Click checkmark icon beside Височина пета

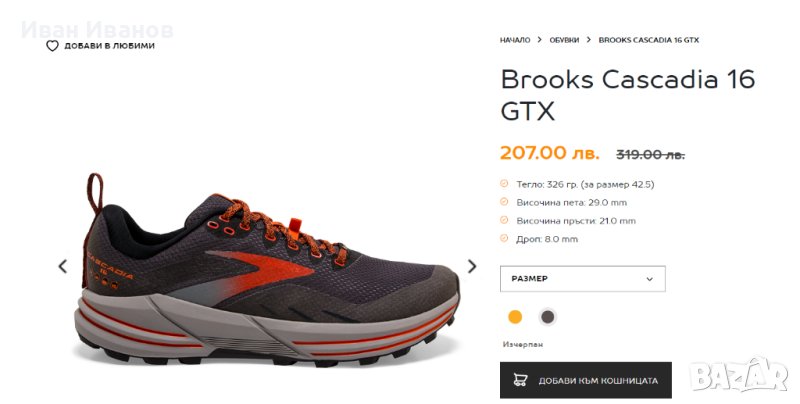pos(504,202)
